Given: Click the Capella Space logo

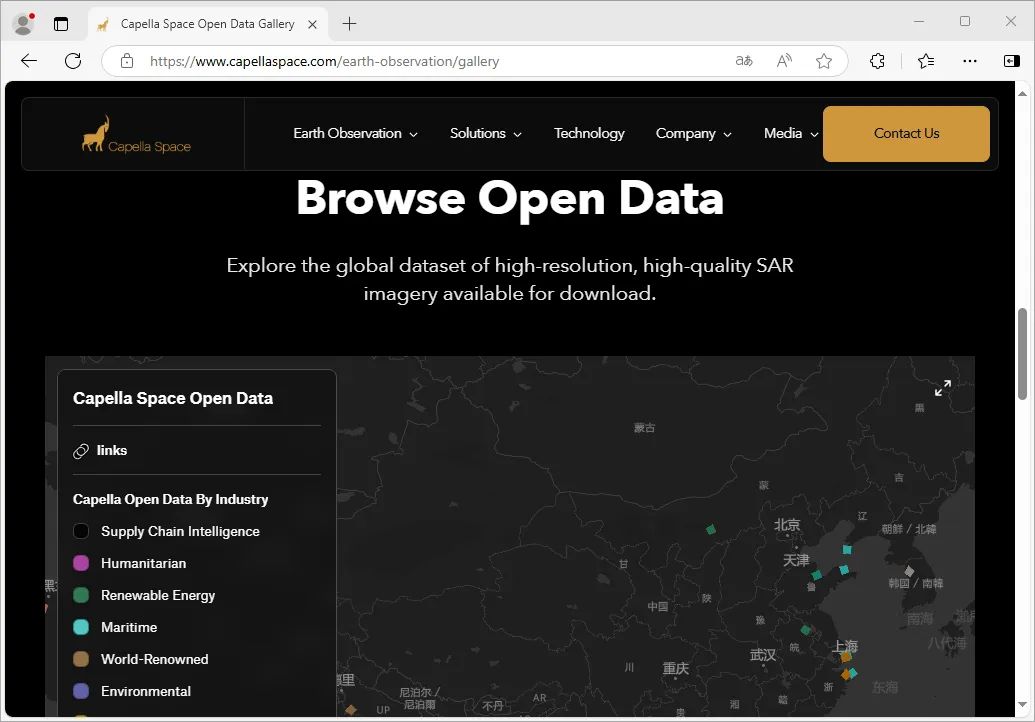Looking at the screenshot, I should click(x=136, y=135).
